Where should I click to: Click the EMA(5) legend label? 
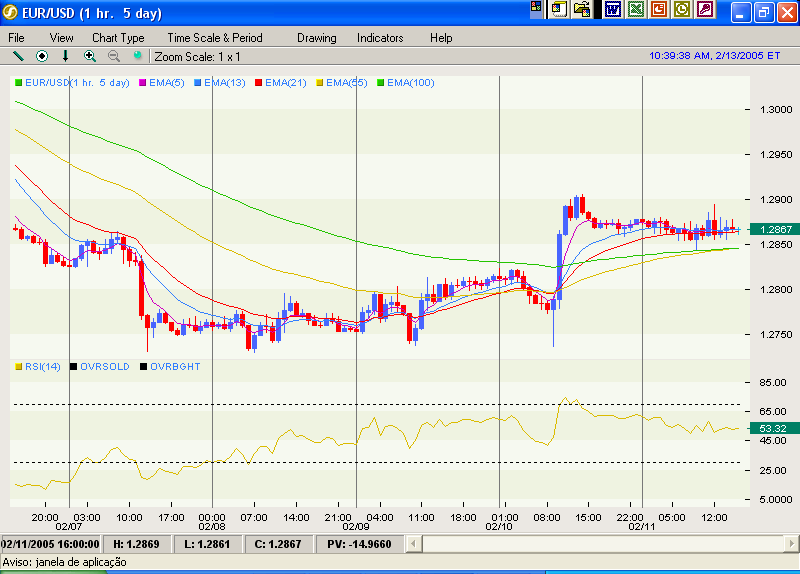click(x=165, y=83)
